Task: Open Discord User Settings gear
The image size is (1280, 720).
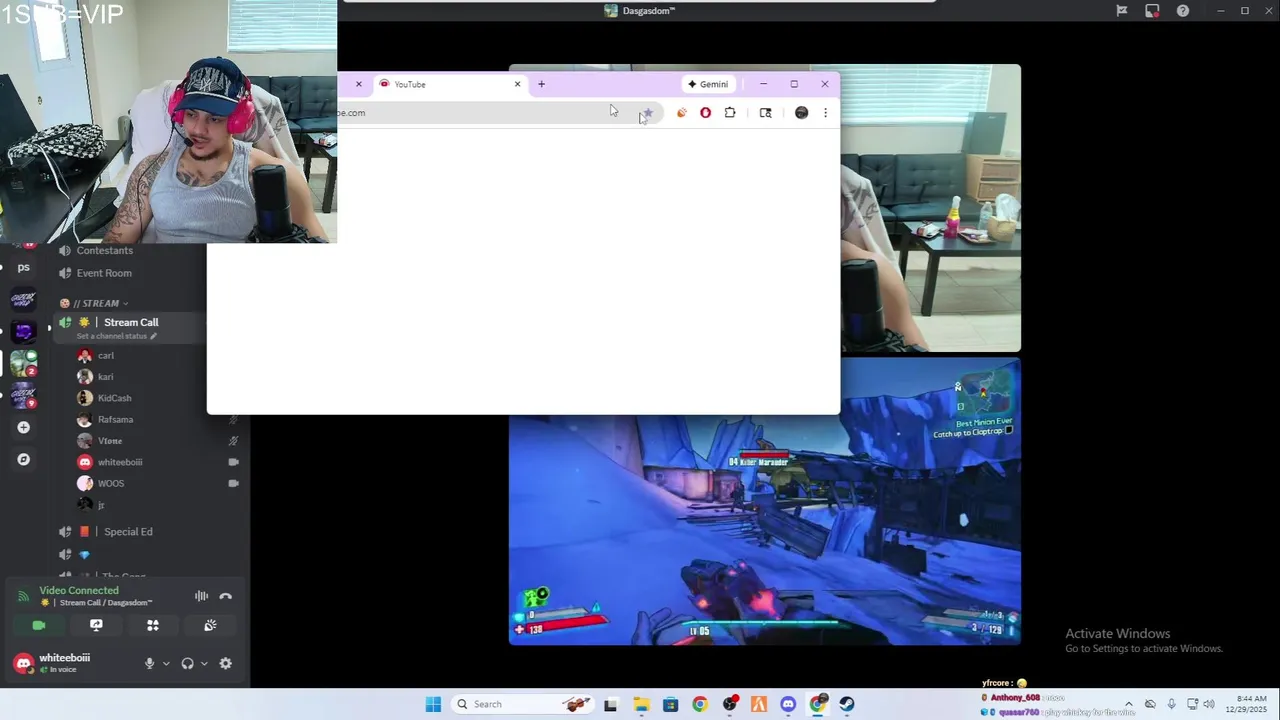Action: (x=226, y=664)
